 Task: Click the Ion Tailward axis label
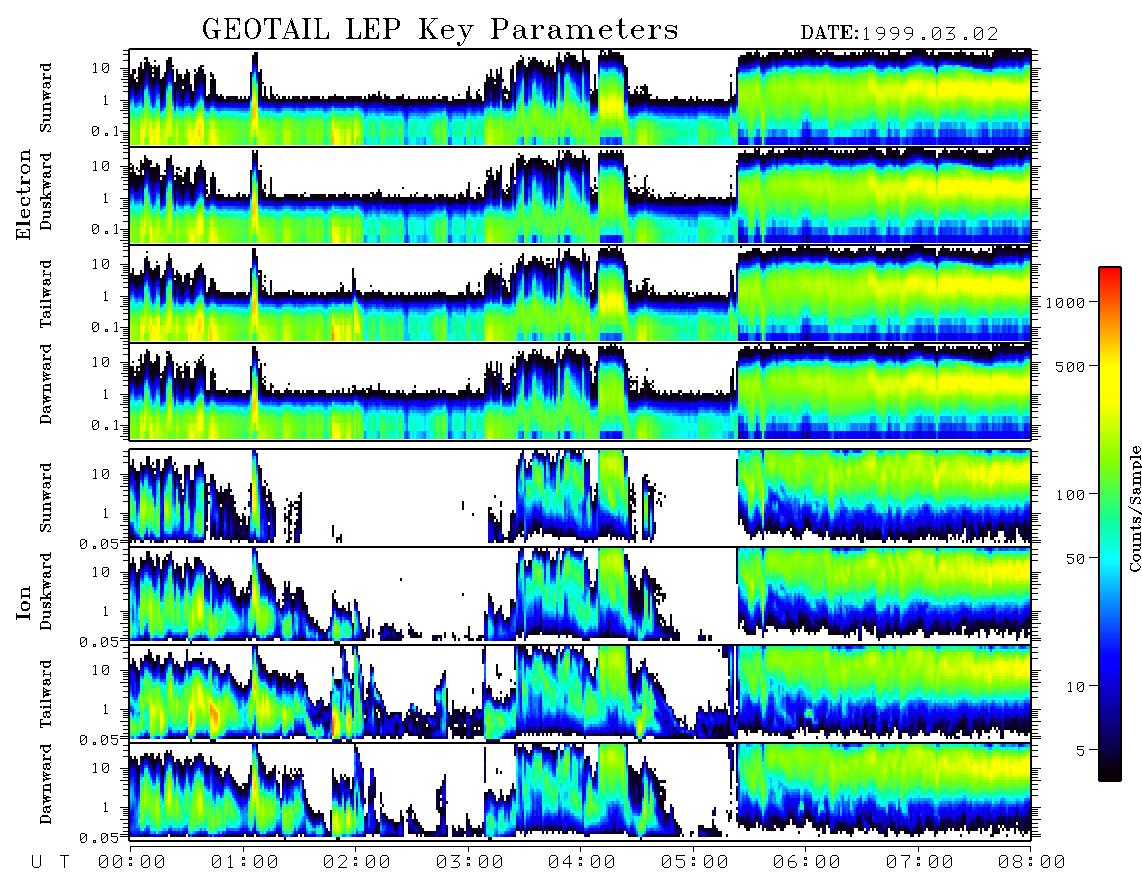pos(46,694)
